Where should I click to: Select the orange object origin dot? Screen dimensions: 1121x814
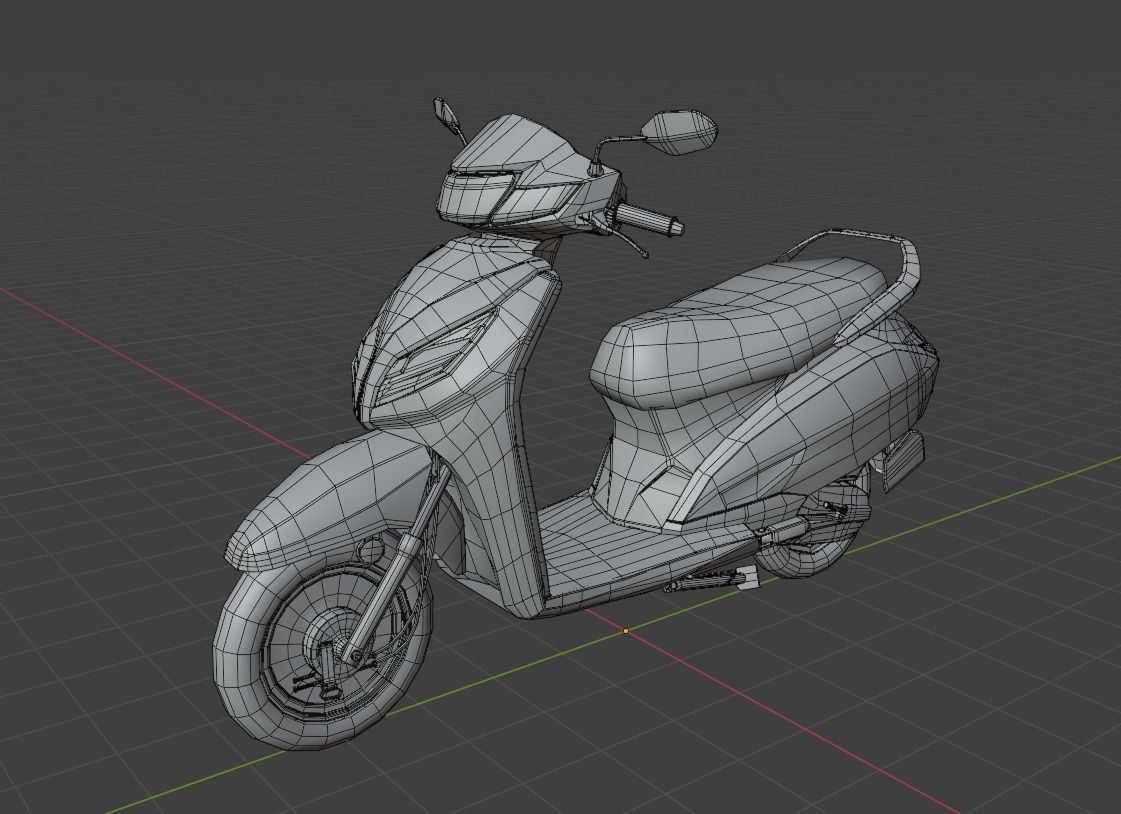point(626,631)
